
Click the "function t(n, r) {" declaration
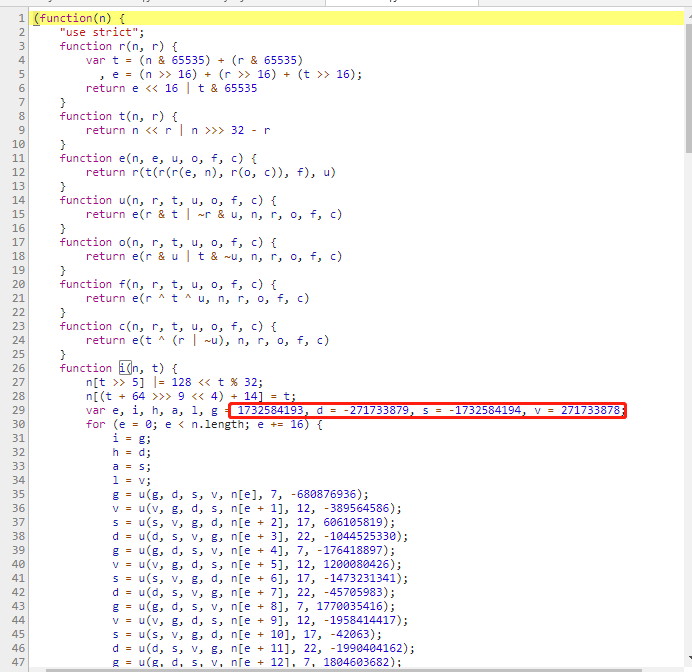coord(119,116)
